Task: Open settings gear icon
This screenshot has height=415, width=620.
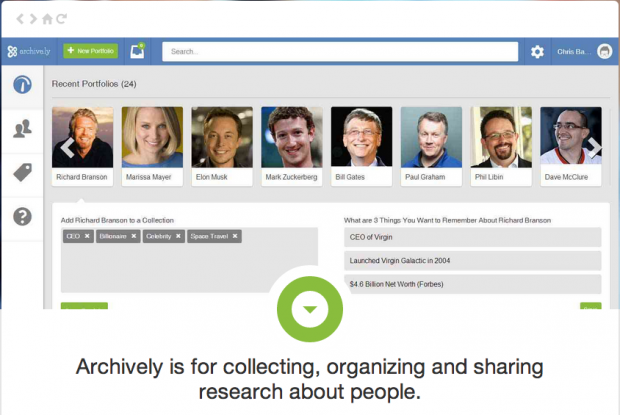Action: [537, 52]
